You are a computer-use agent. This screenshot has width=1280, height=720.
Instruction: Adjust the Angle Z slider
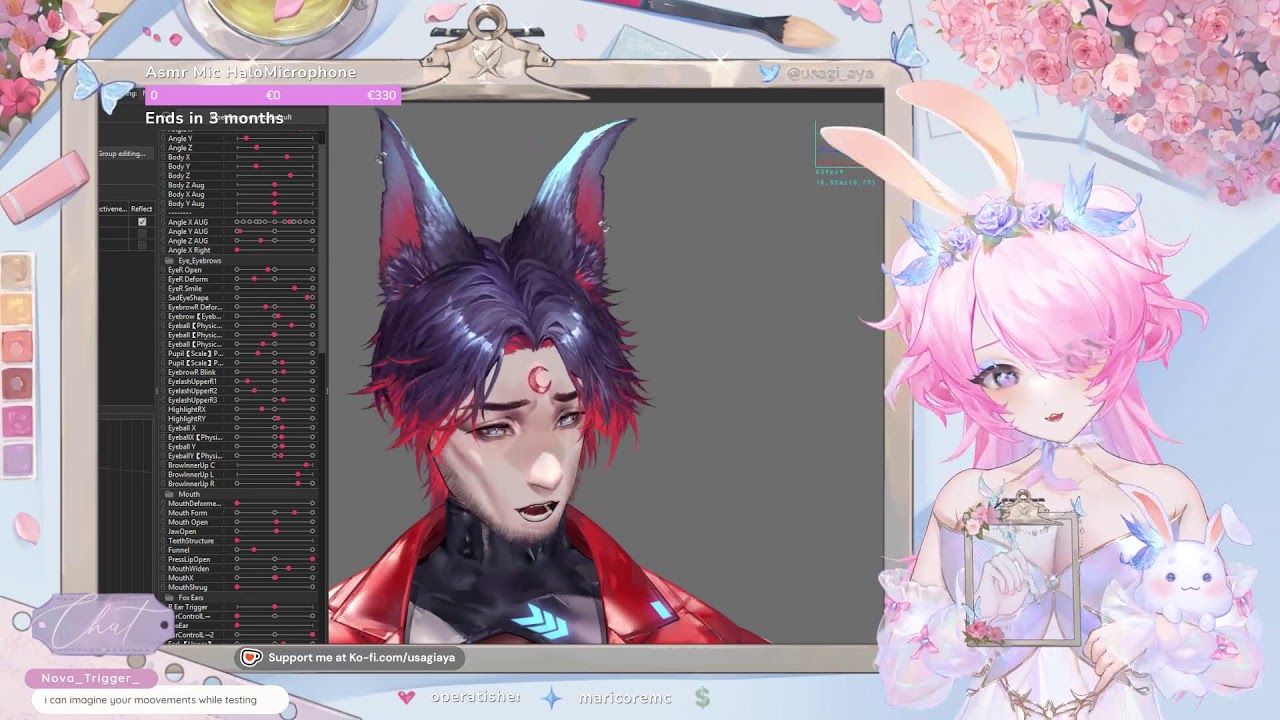coord(275,148)
